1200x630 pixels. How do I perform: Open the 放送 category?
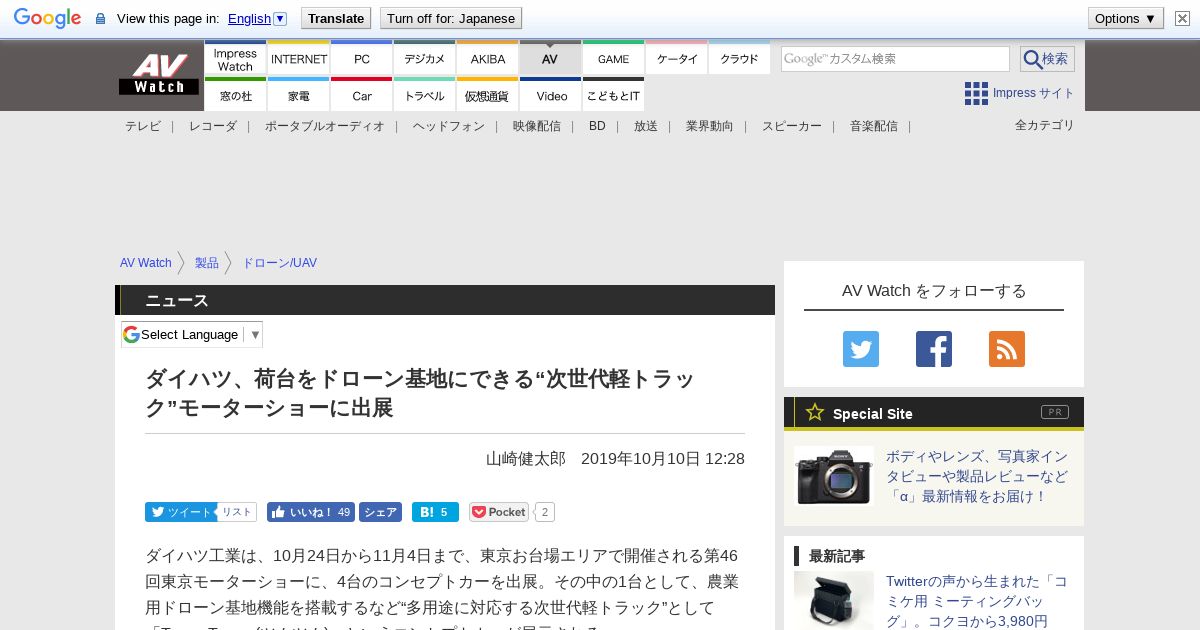pyautogui.click(x=646, y=126)
